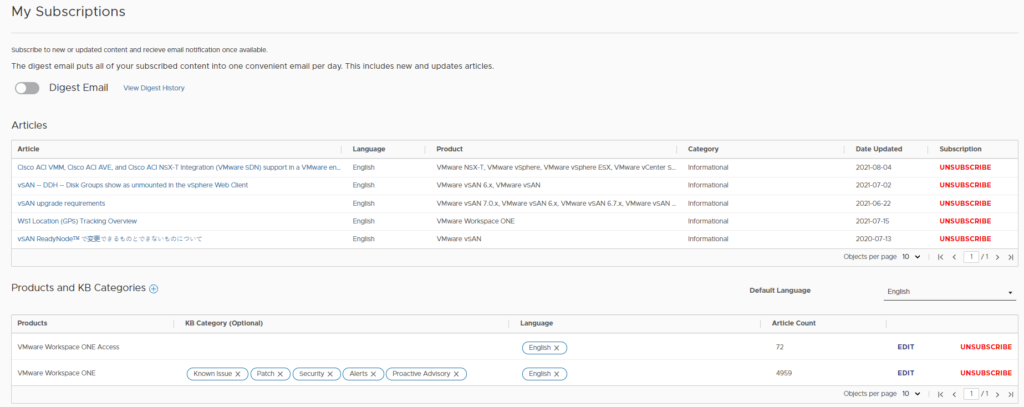
Task: Toggle the Digest Email switch
Action: [x=27, y=88]
